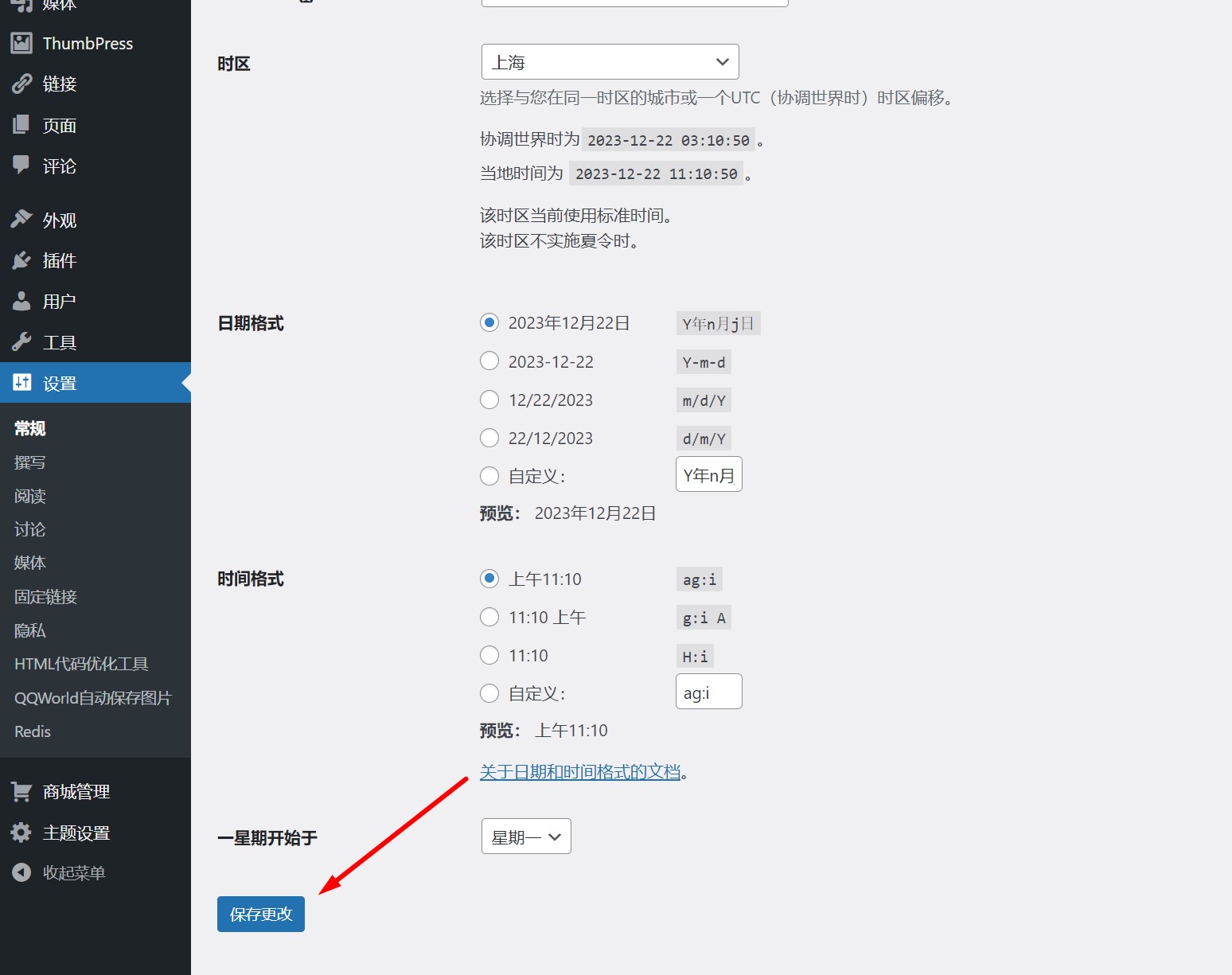The width and height of the screenshot is (1232, 975).
Task: Click the 主题设置 gear icon
Action: click(x=21, y=833)
